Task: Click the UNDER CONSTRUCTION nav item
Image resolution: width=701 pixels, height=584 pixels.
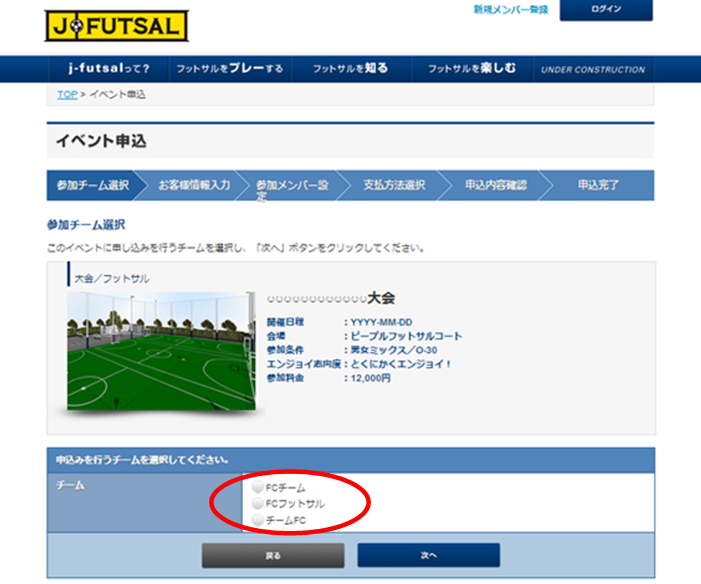Action: click(x=593, y=70)
